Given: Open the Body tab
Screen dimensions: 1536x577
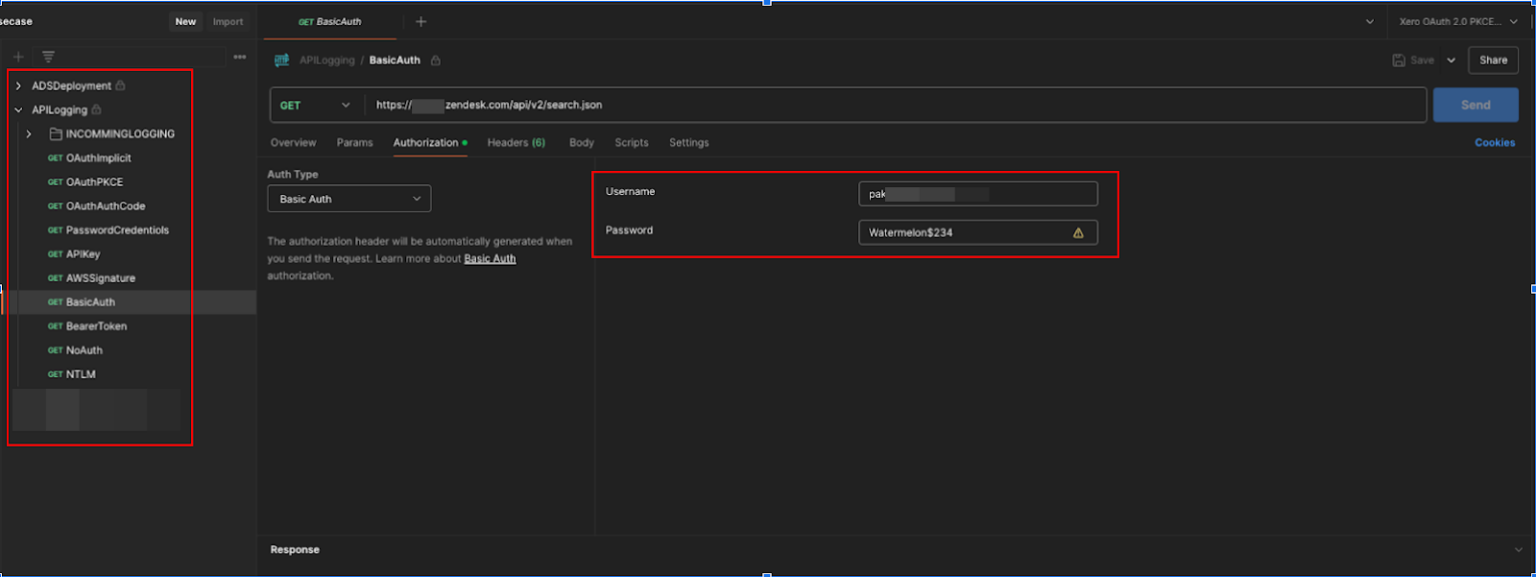Looking at the screenshot, I should tap(582, 143).
